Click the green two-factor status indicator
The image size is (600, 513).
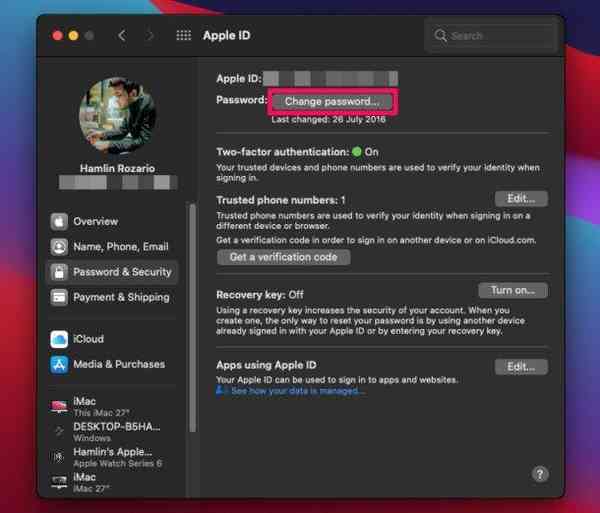[x=357, y=152]
